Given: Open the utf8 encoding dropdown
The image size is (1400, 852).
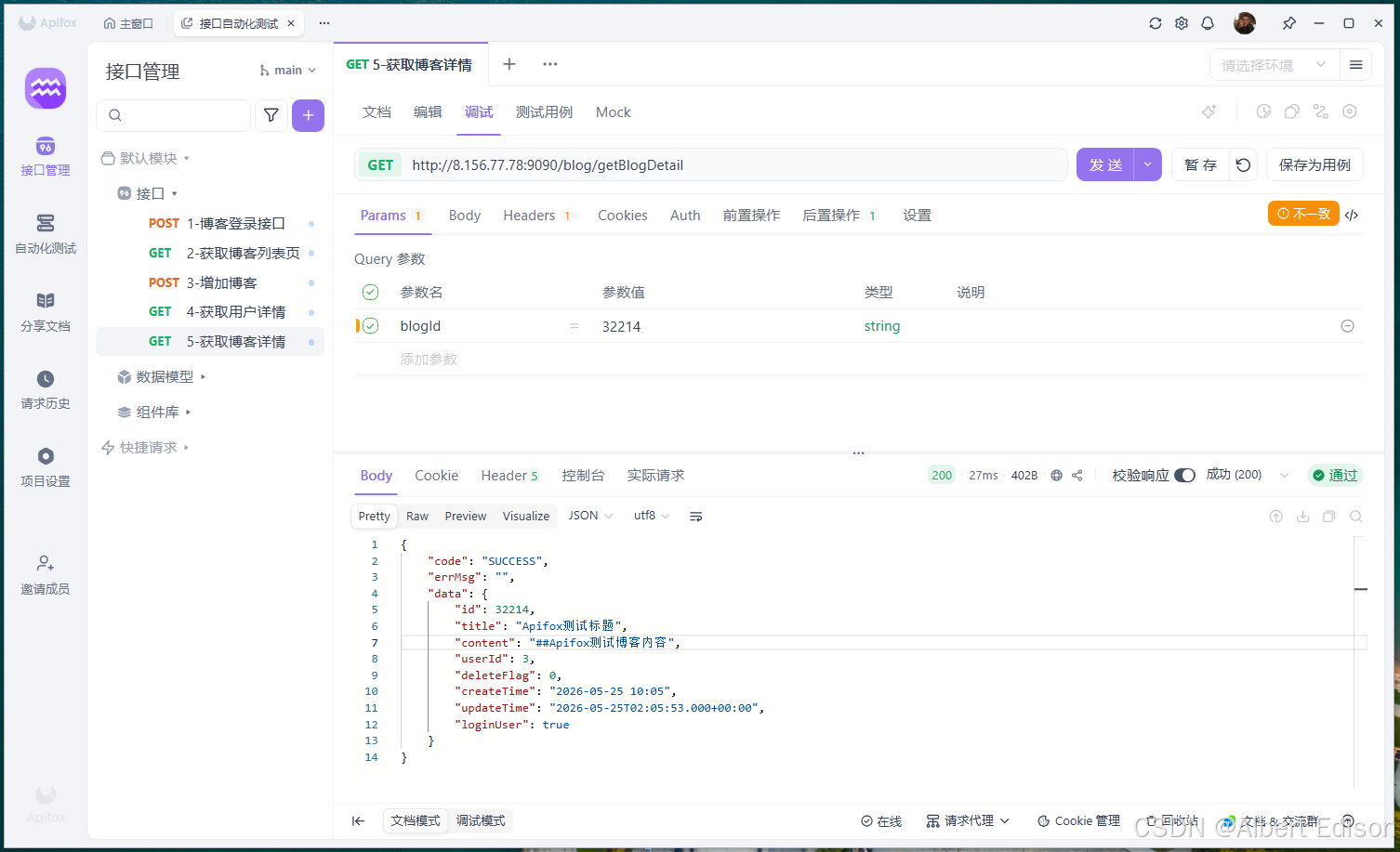Looking at the screenshot, I should click(652, 516).
